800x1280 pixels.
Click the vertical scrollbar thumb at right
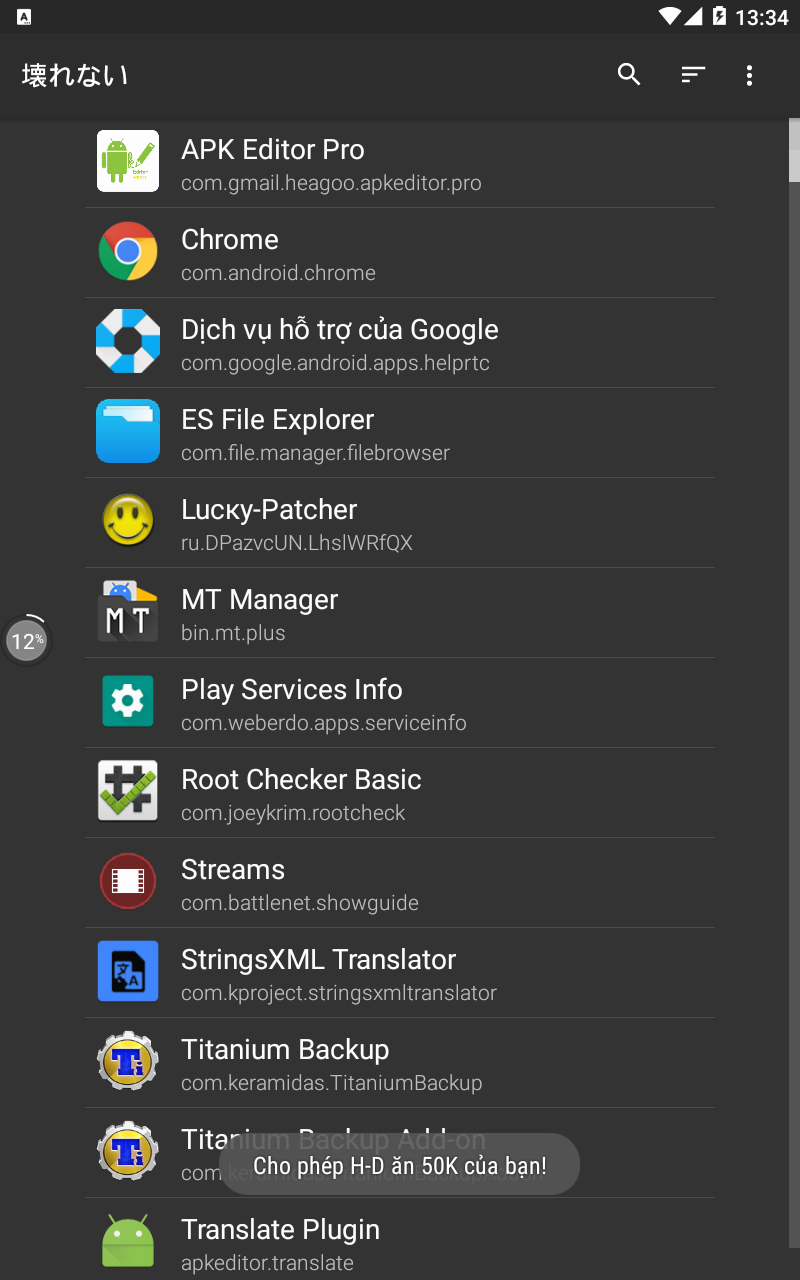click(794, 152)
